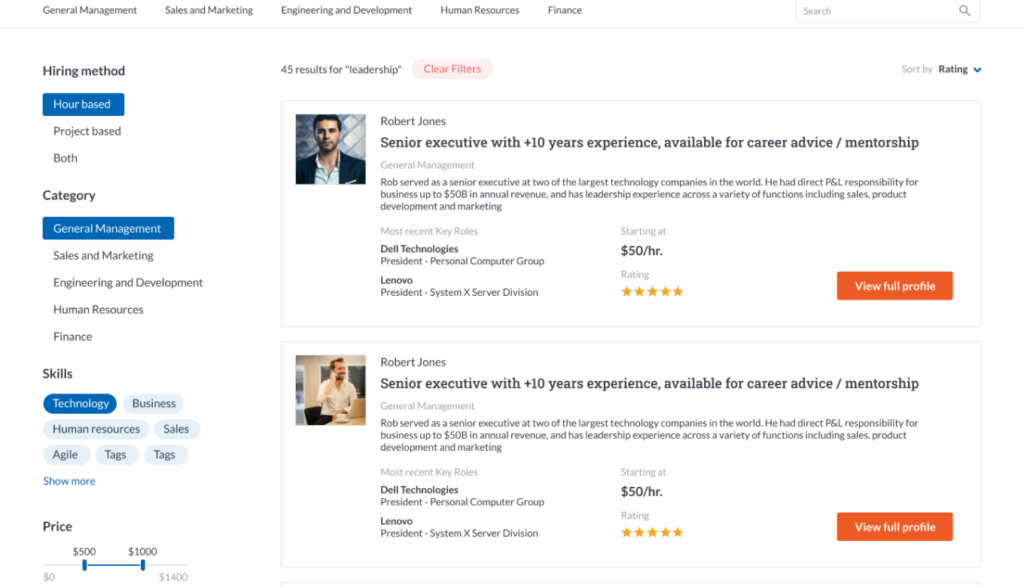Click the search magnifier icon
Screen dimensions: 1024x587
click(963, 10)
